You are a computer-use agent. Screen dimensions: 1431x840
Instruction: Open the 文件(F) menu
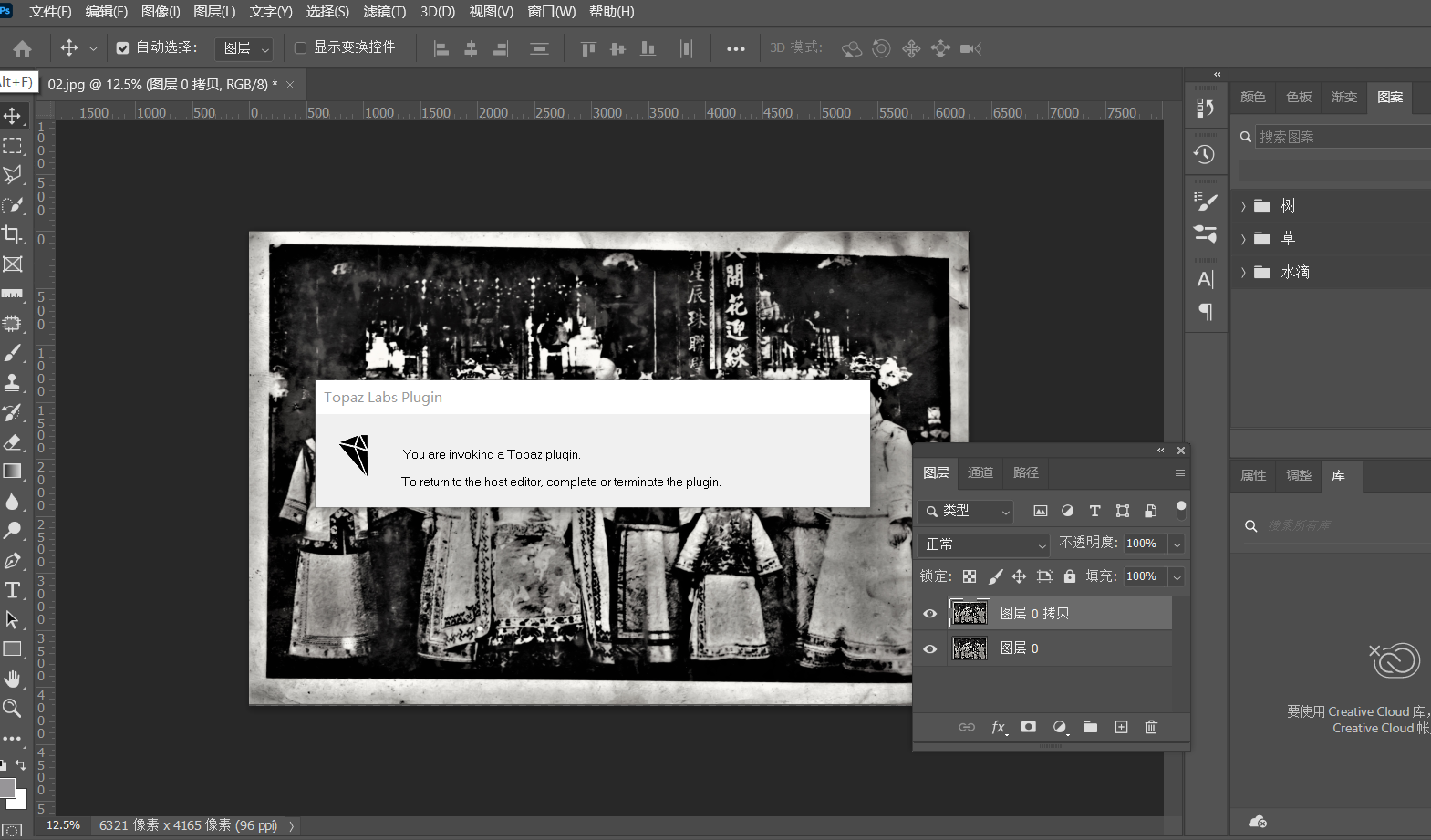(x=50, y=12)
